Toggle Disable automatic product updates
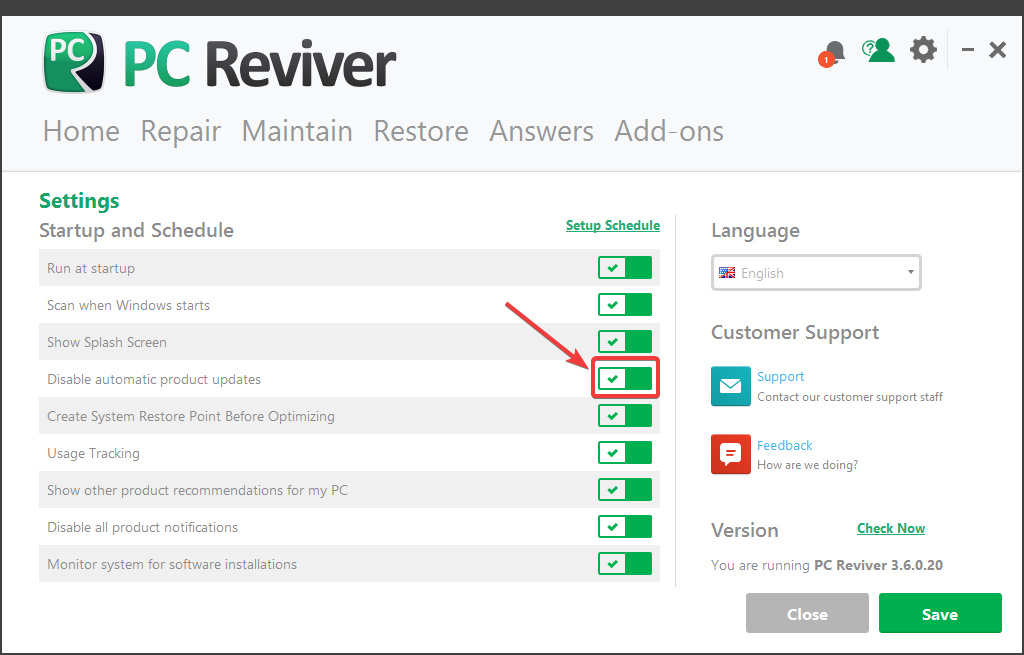1024x655 pixels. [x=625, y=379]
